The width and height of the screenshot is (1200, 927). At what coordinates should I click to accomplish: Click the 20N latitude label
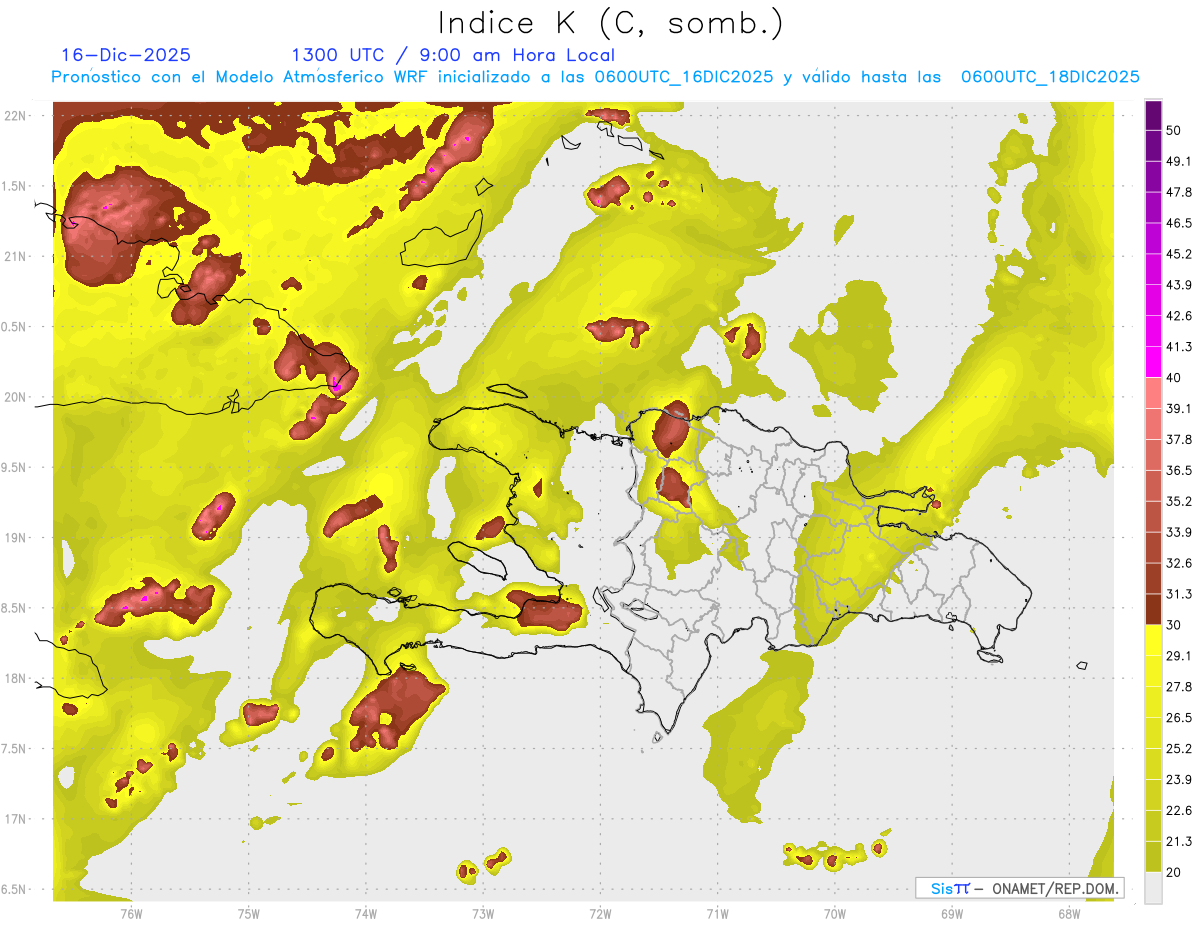click(x=16, y=397)
